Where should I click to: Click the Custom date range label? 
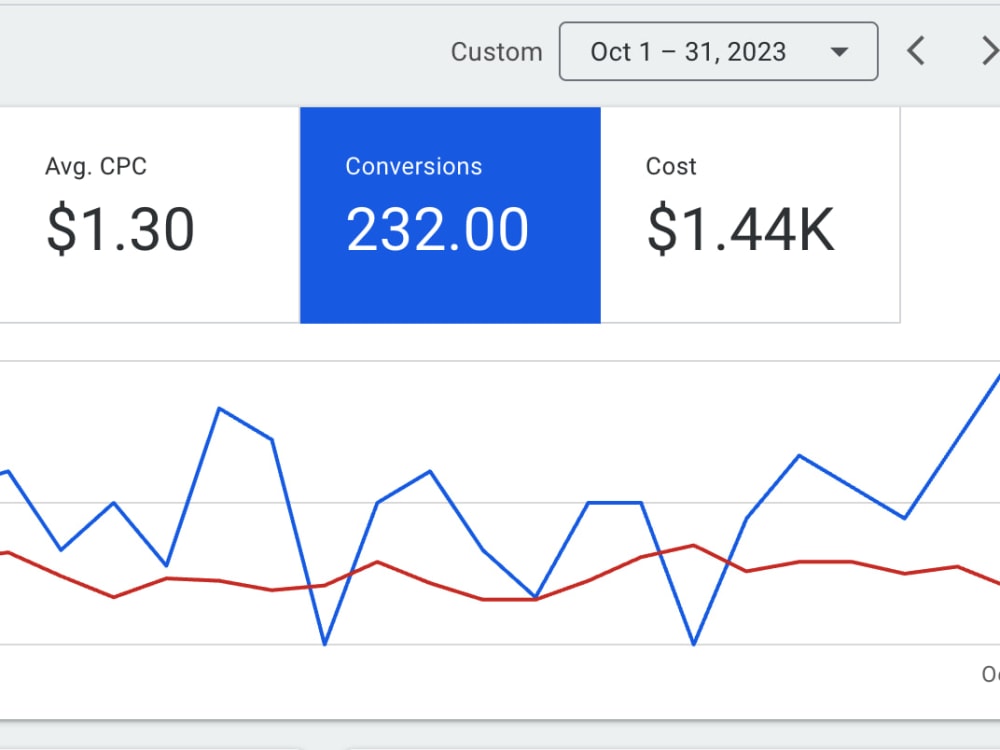click(496, 52)
